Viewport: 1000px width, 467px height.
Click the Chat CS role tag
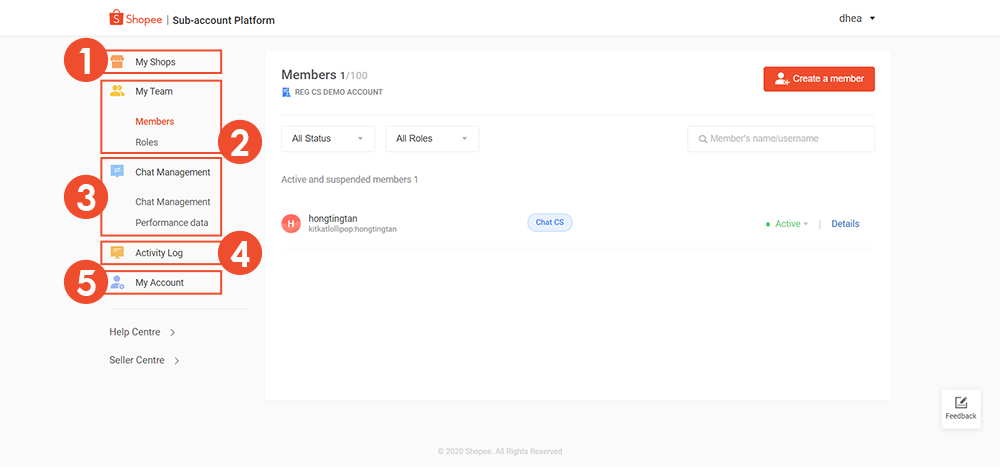[550, 222]
